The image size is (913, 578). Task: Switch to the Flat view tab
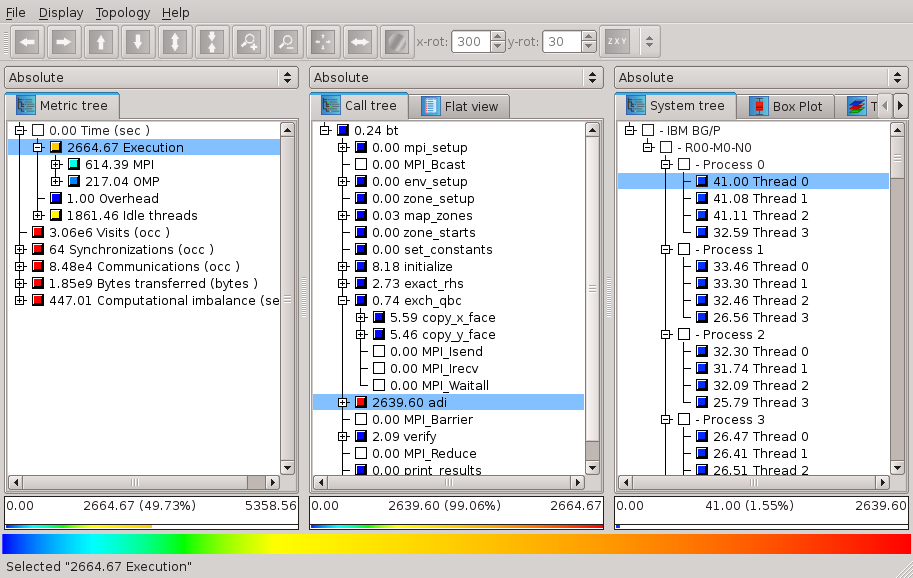460,106
